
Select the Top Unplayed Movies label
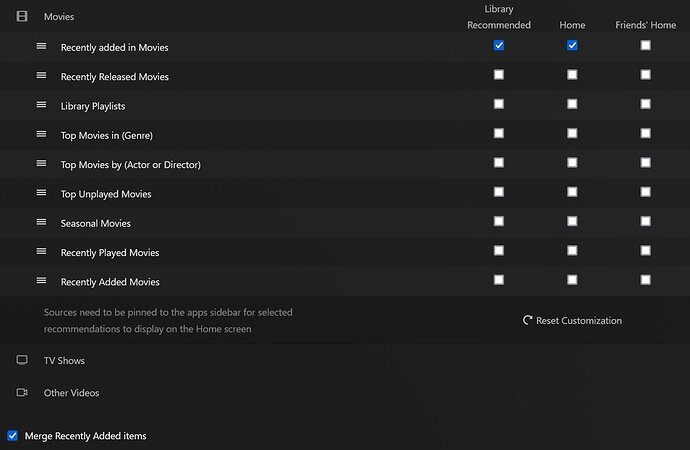click(106, 194)
